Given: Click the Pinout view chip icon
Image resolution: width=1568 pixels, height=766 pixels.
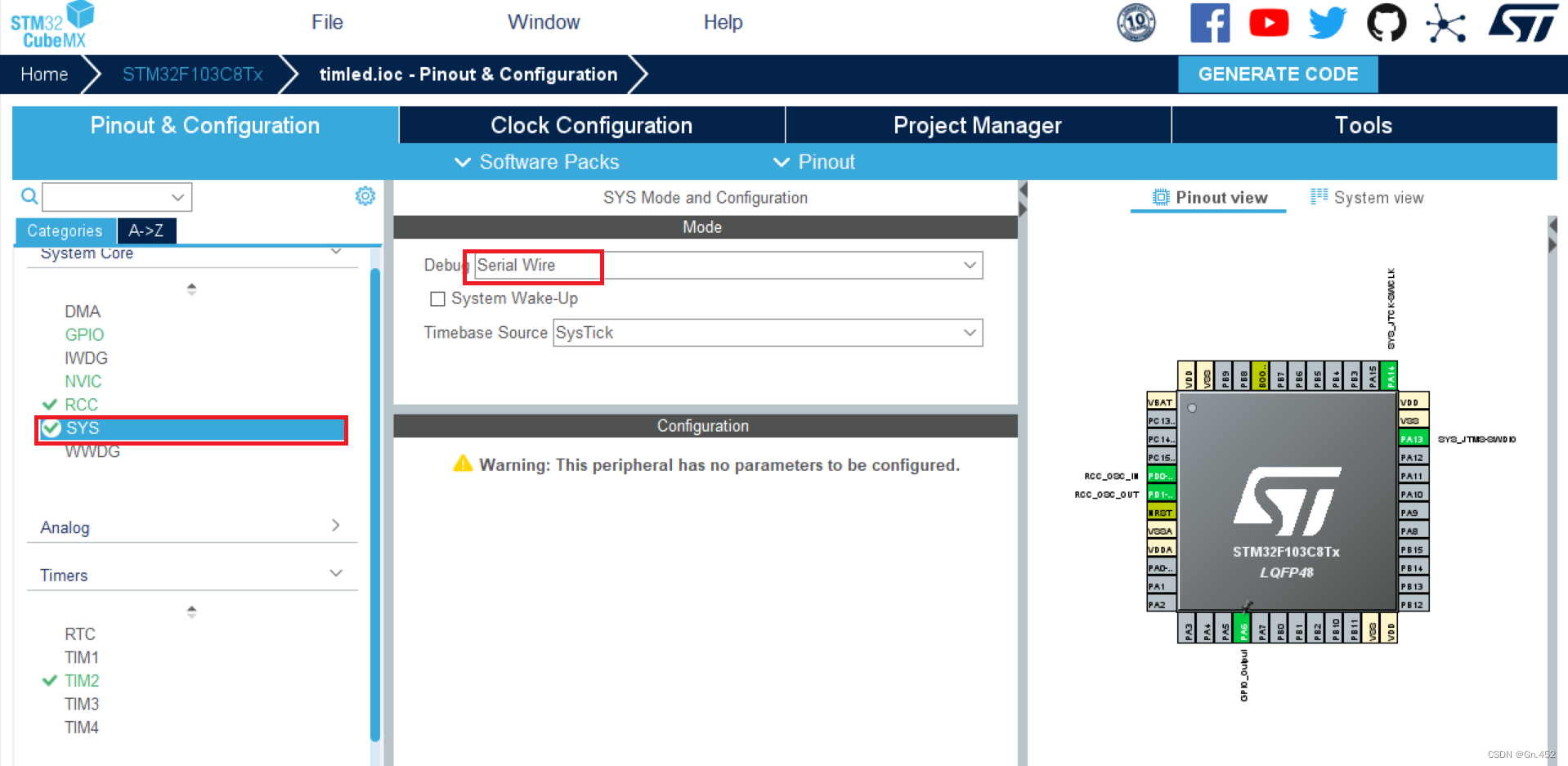Looking at the screenshot, I should click(1160, 197).
